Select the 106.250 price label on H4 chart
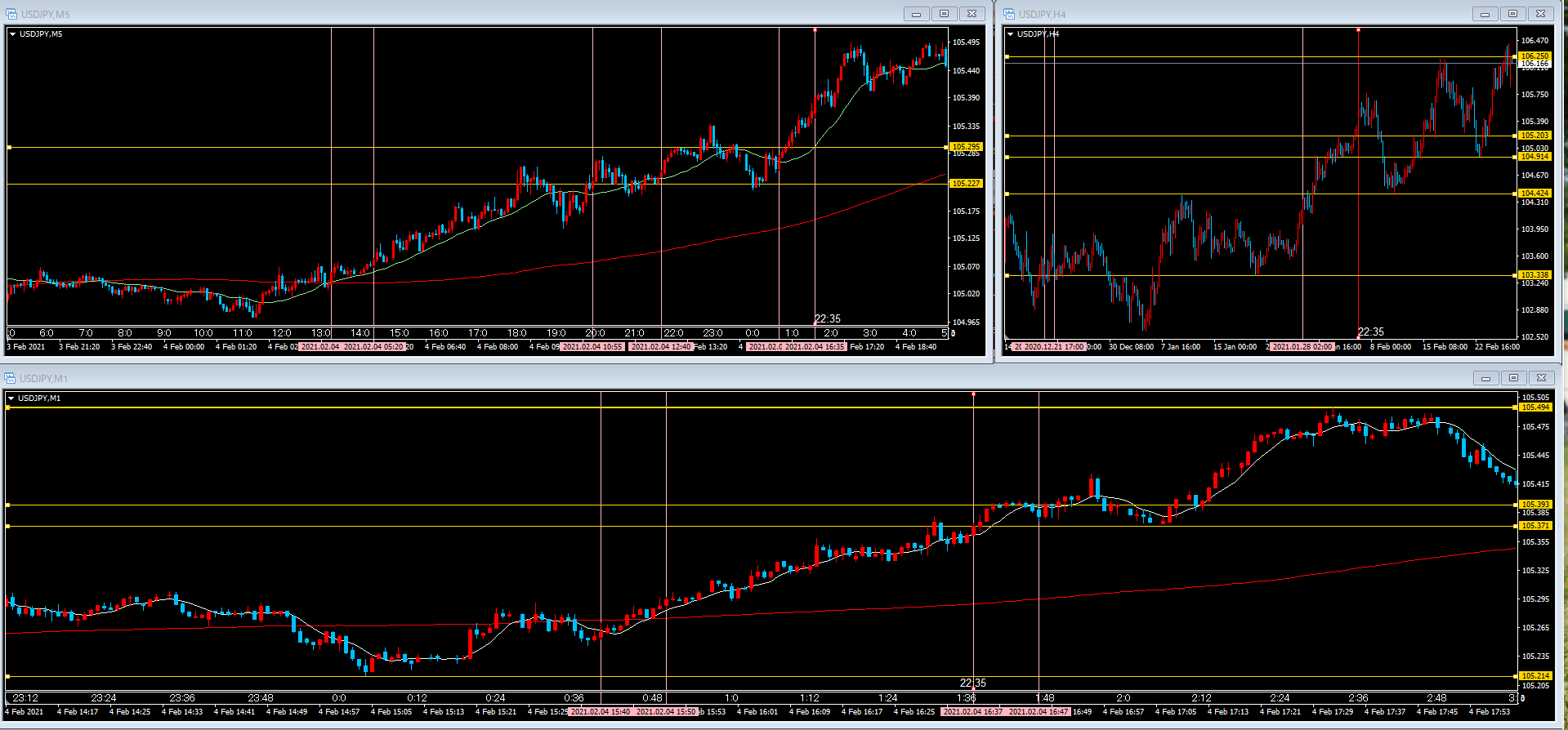Viewport: 1568px width, 730px height. [1534, 56]
